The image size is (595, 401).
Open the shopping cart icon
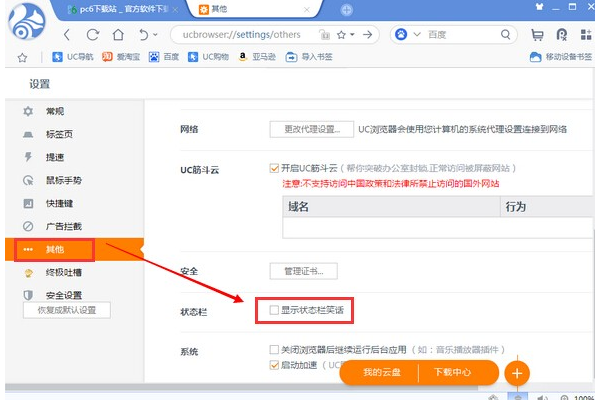[537, 35]
